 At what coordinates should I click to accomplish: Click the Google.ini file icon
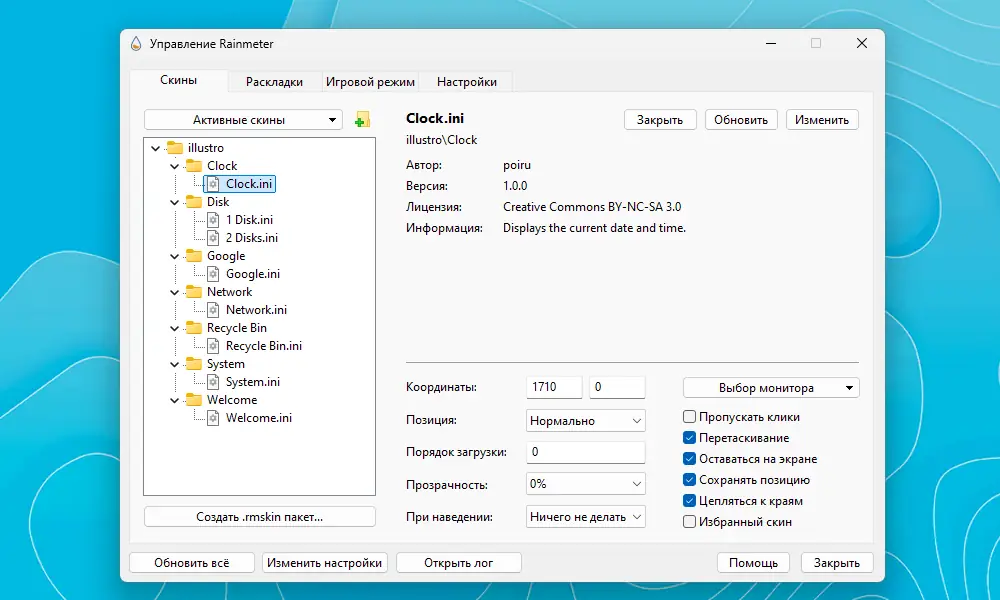click(213, 274)
